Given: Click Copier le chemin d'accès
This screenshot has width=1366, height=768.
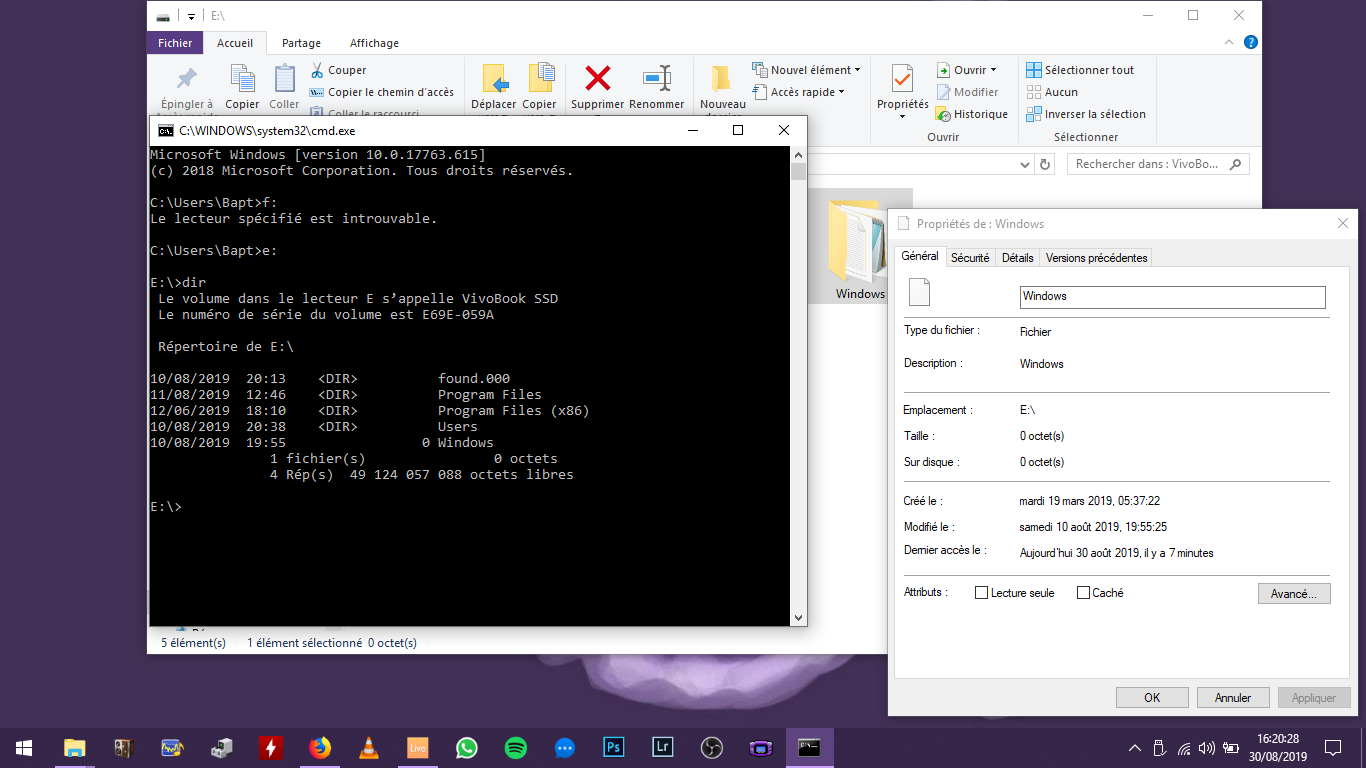Looking at the screenshot, I should 381,92.
